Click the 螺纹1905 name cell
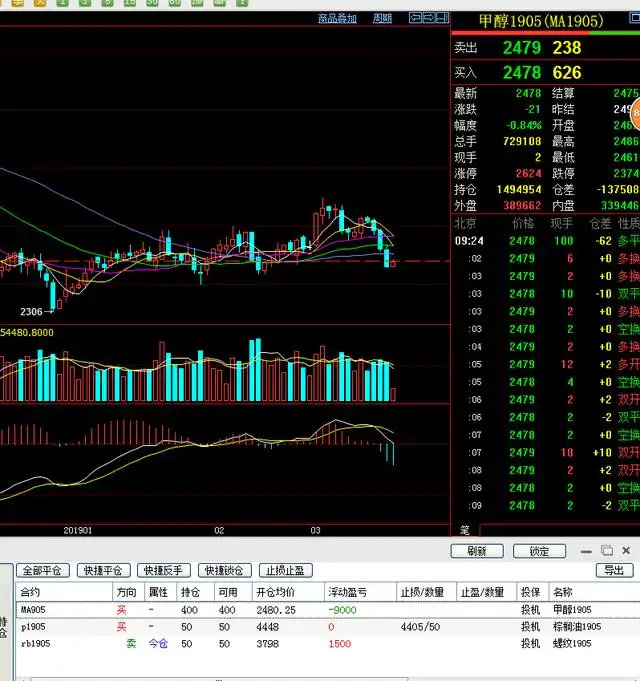This screenshot has width=640, height=681. pos(572,644)
